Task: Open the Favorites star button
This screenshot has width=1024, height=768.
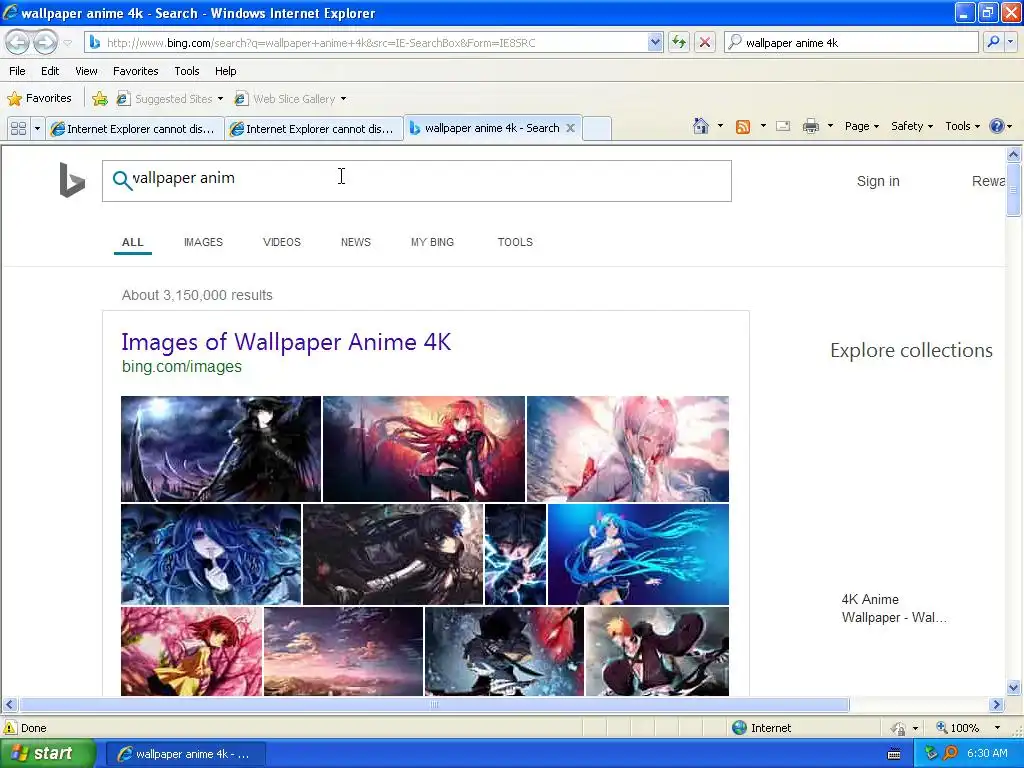Action: click(x=39, y=99)
